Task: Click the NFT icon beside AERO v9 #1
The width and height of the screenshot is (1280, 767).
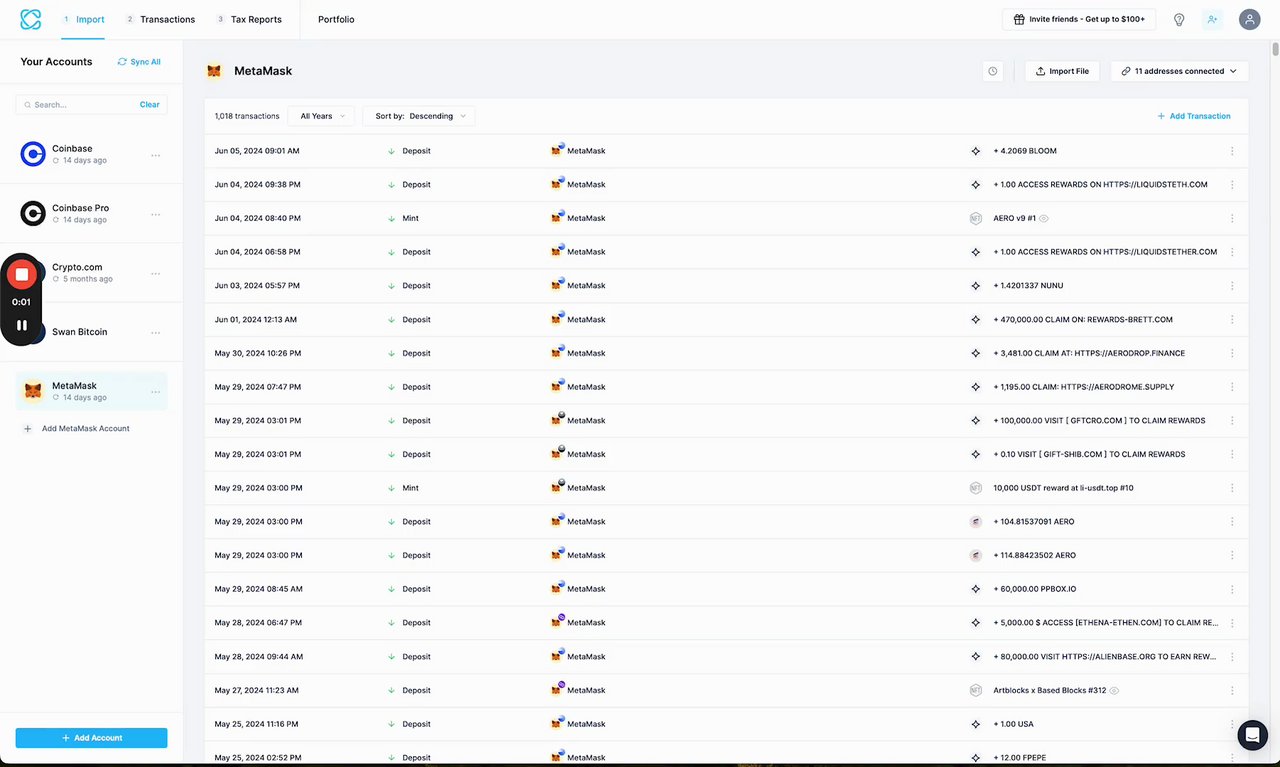Action: 976,218
